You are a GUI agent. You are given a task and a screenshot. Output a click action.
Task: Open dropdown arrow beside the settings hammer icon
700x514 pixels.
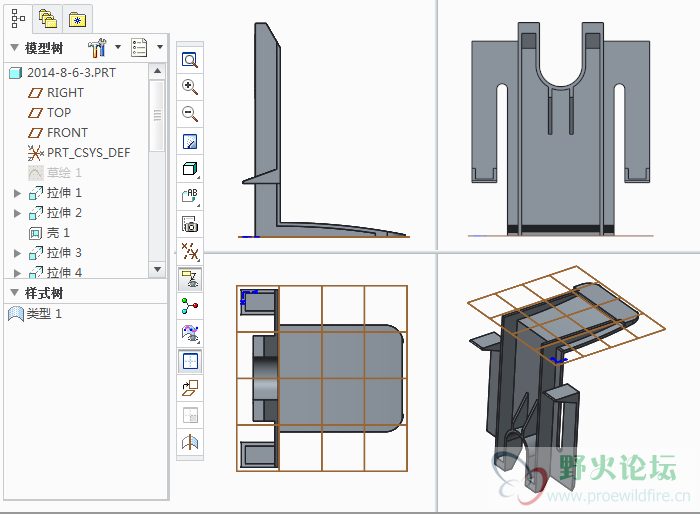pyautogui.click(x=118, y=47)
